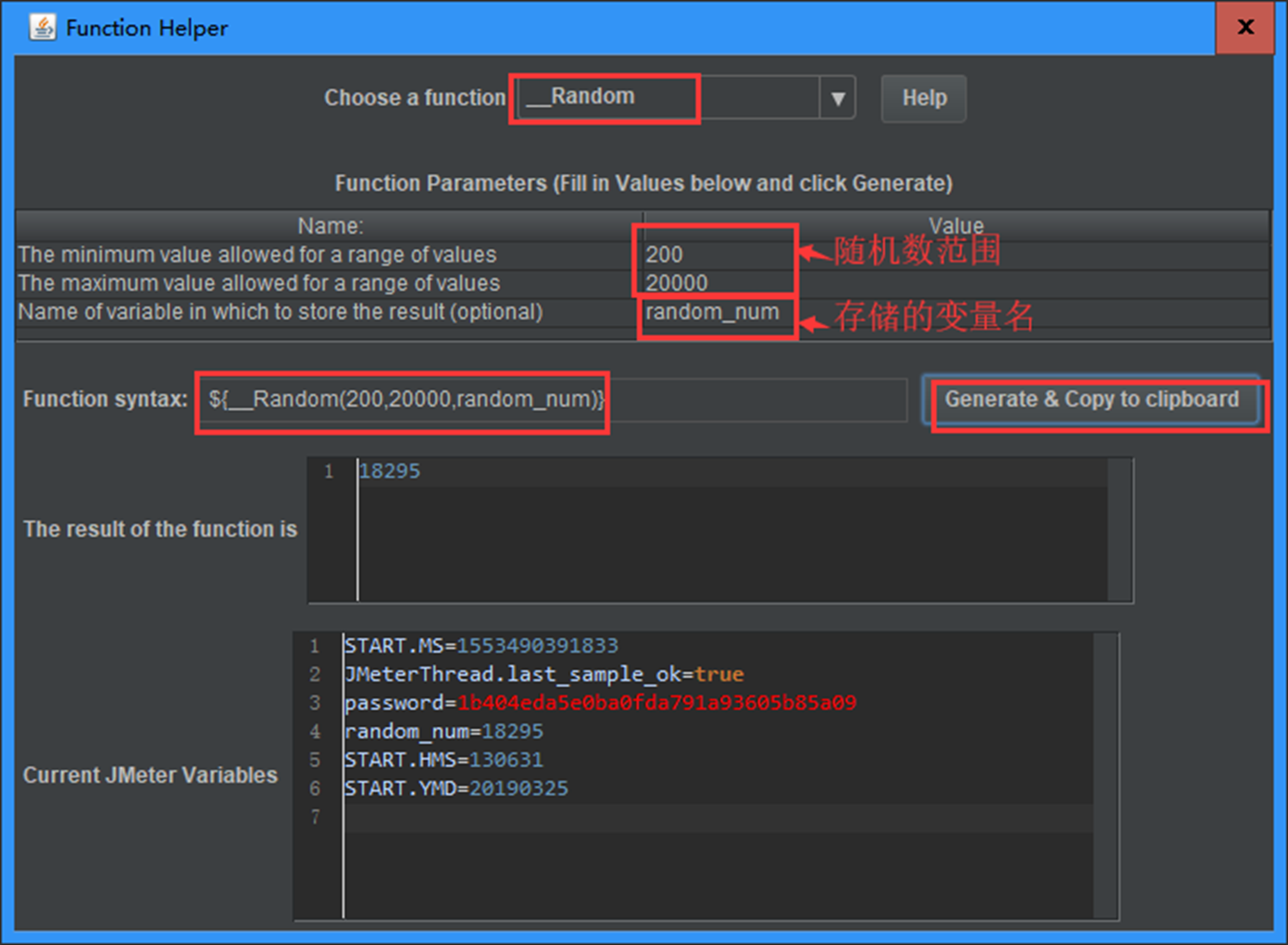Click the START.HMS=130631 line

443,760
